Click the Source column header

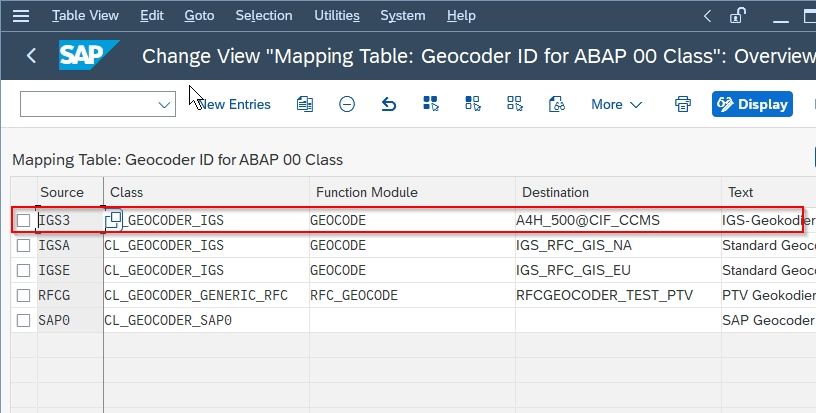coord(70,192)
